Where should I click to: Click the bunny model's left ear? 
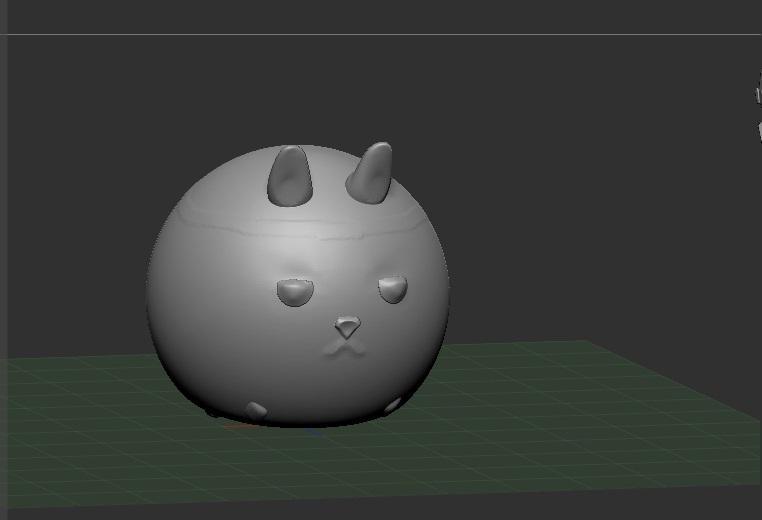click(290, 175)
